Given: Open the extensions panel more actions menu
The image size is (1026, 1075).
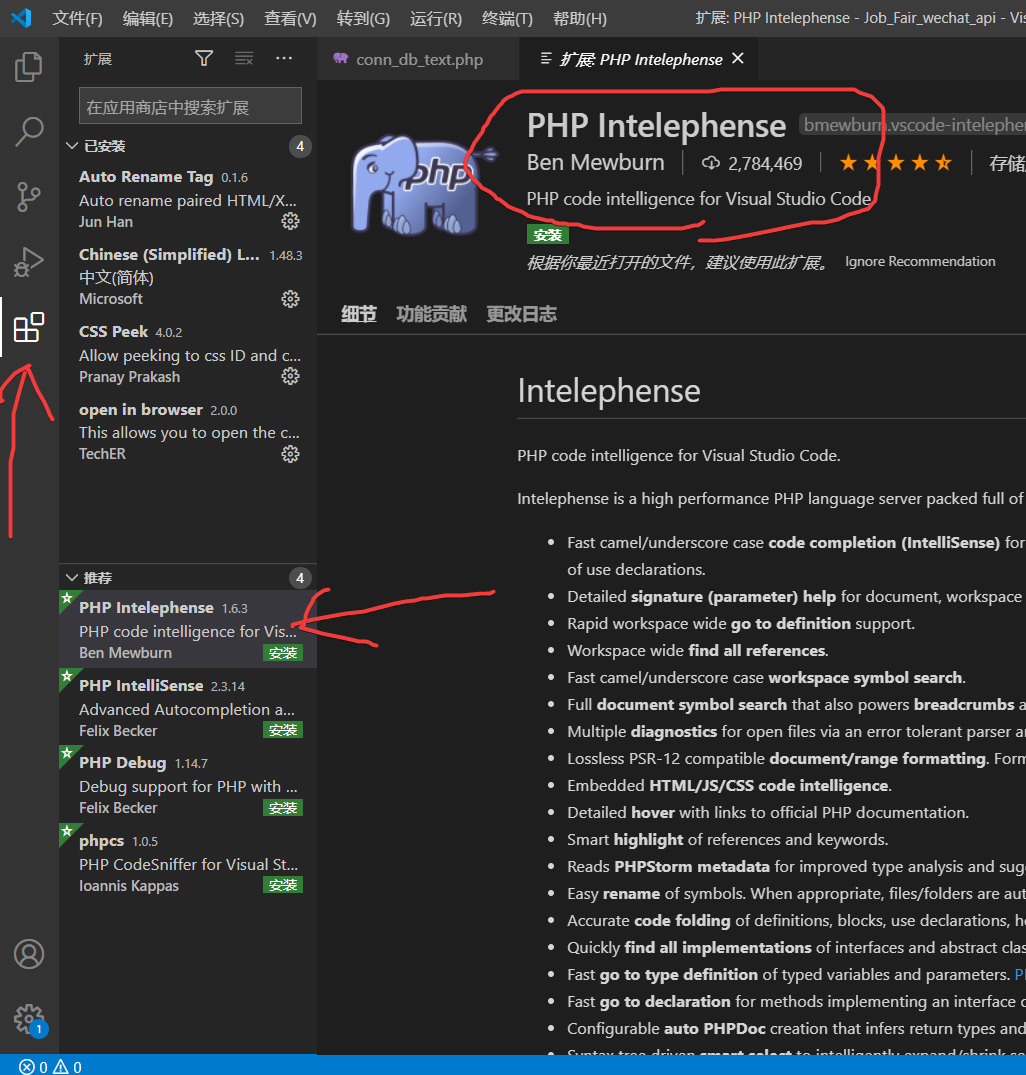Looking at the screenshot, I should (284, 58).
